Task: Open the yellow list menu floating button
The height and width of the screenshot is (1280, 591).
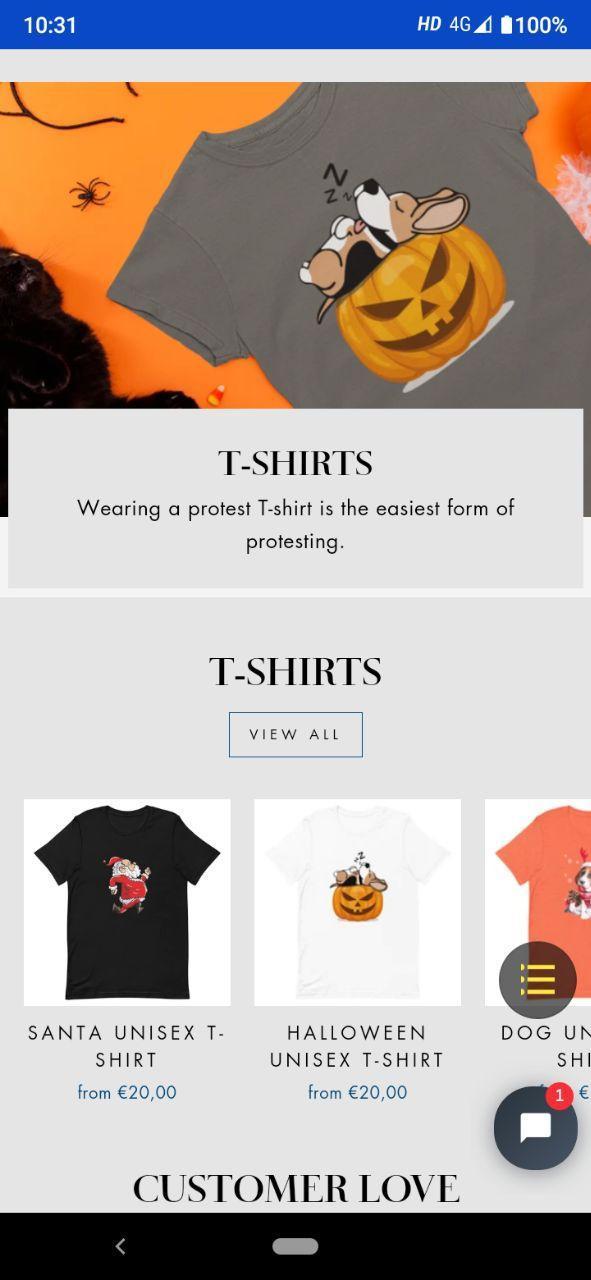Action: 538,980
